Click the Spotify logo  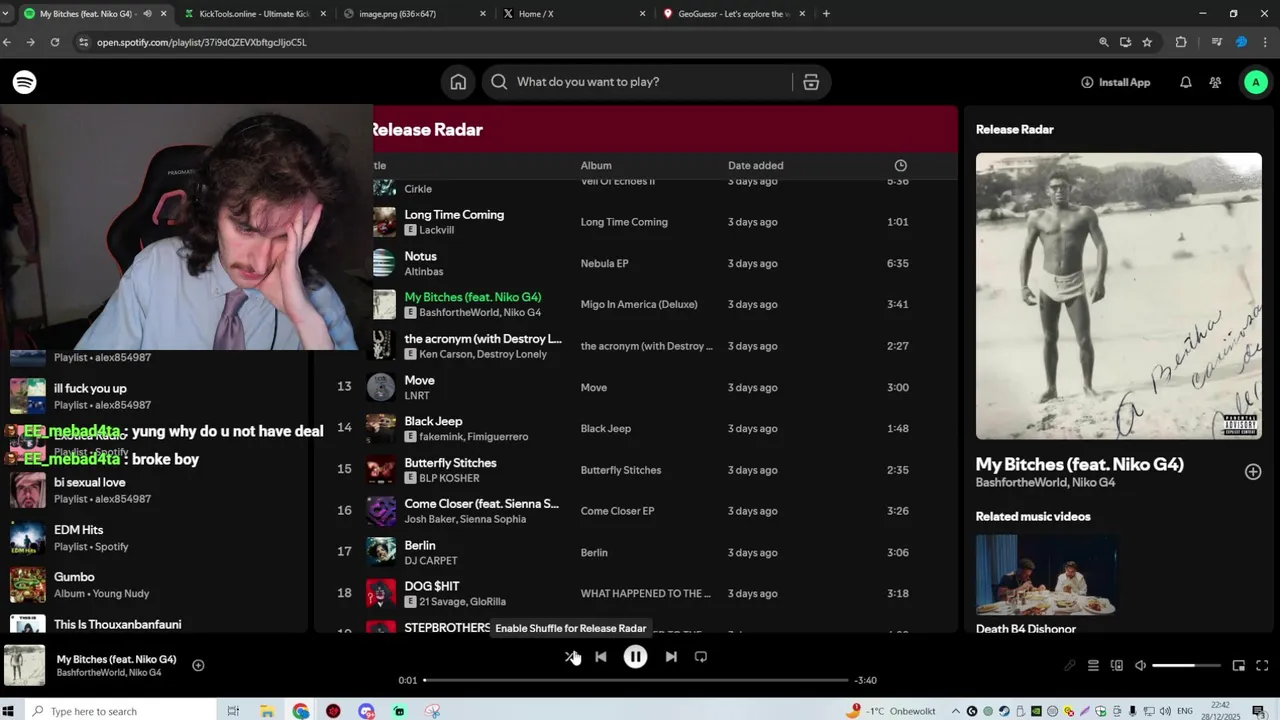coord(25,82)
